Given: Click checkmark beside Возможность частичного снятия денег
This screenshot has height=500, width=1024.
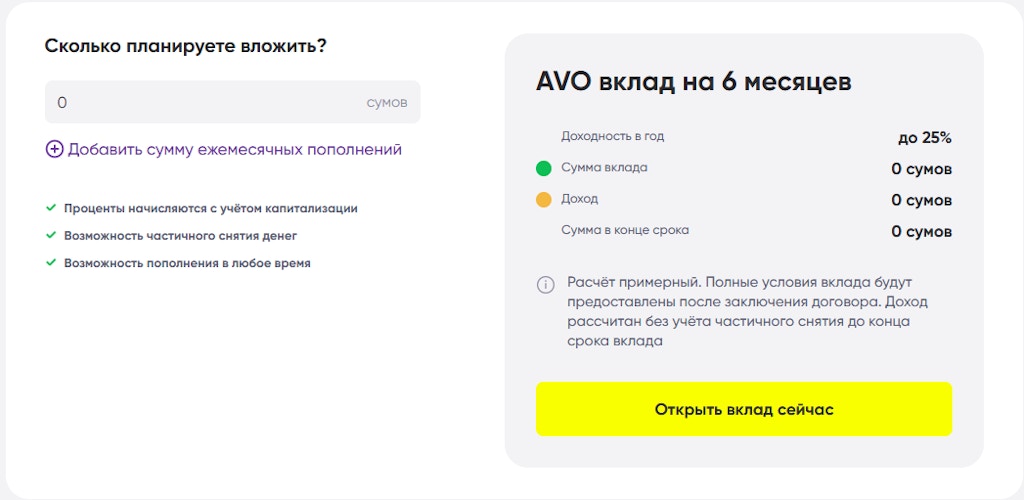Looking at the screenshot, I should (x=50, y=235).
